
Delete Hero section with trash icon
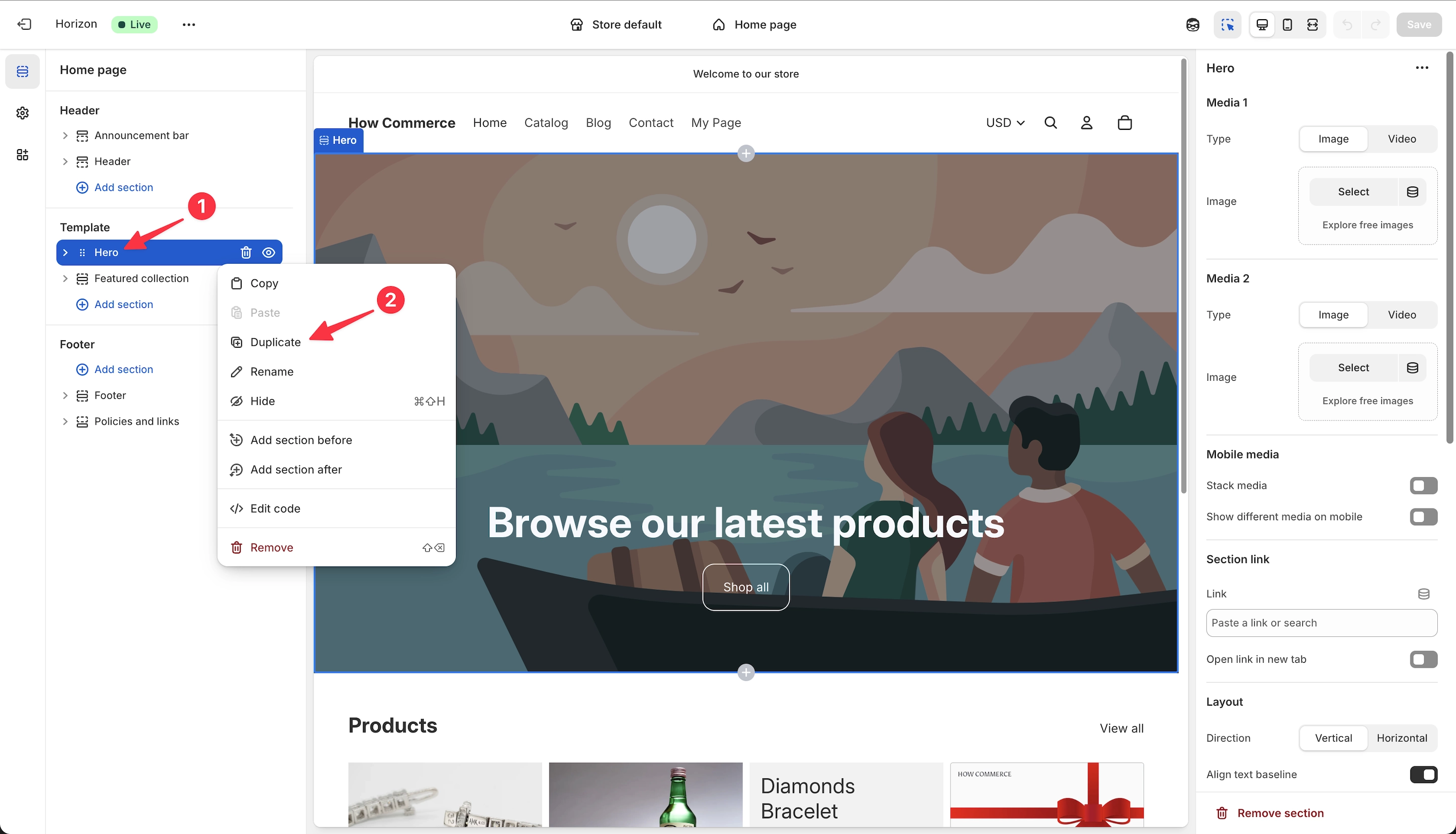point(246,253)
